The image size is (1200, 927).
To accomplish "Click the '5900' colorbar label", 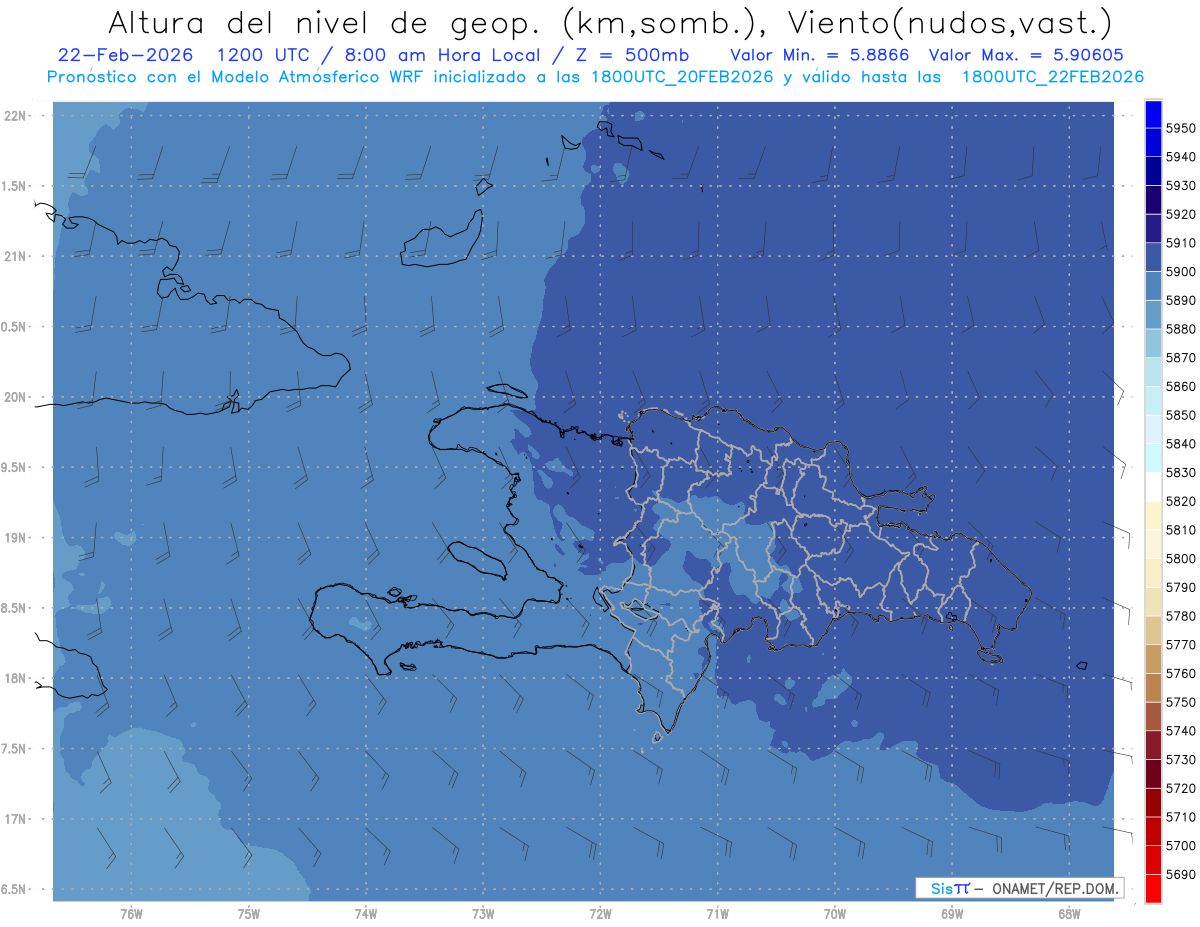I will (x=1180, y=272).
